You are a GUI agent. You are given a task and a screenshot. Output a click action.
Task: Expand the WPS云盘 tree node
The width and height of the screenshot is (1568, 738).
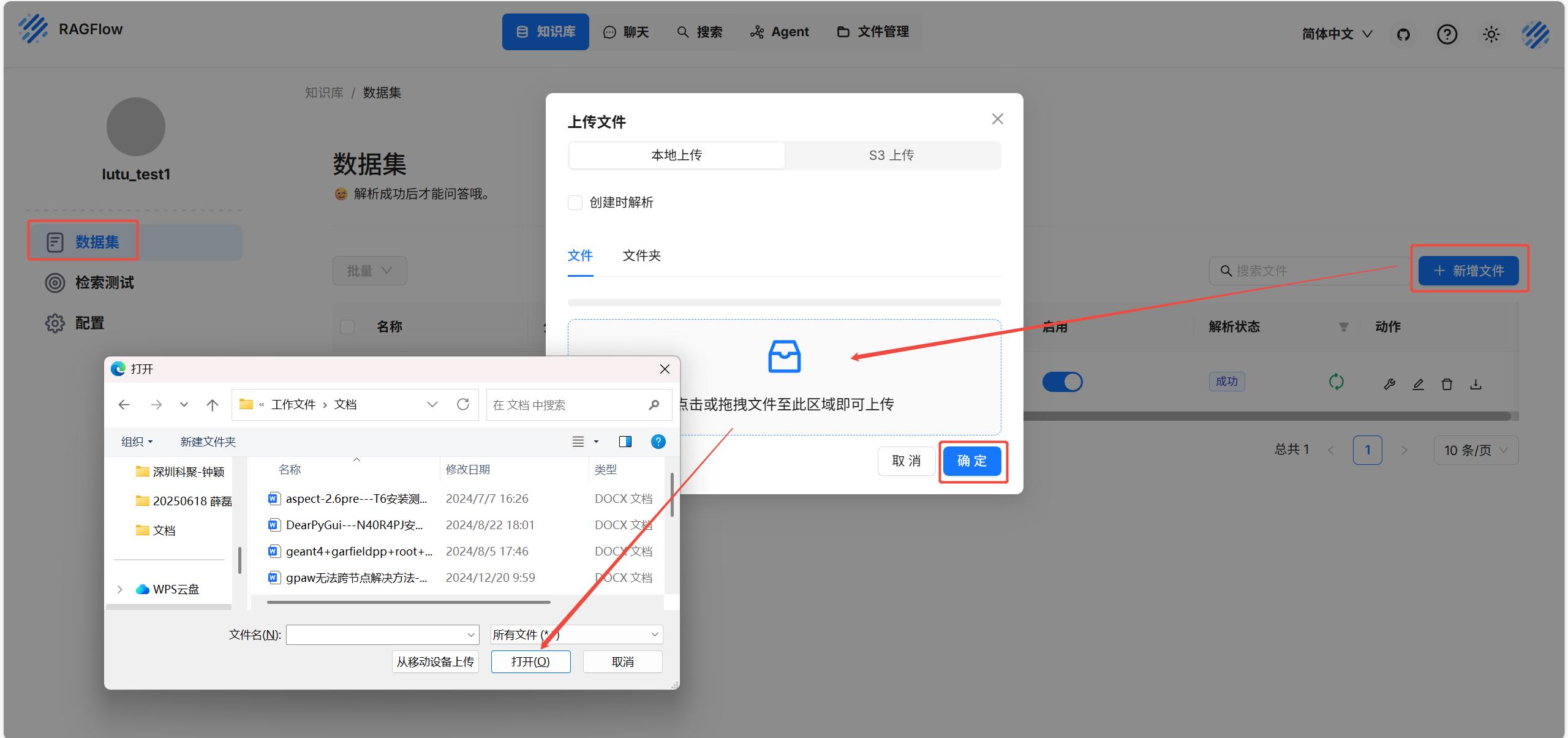120,589
